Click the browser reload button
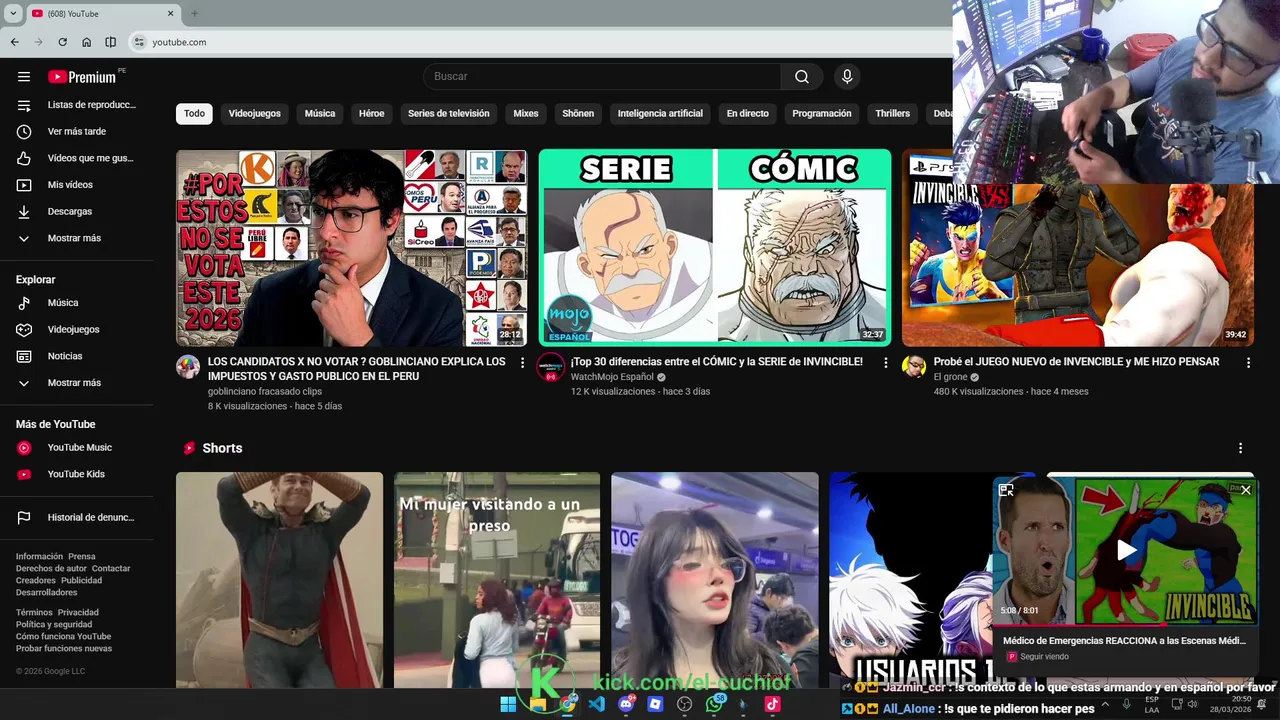 click(x=62, y=42)
